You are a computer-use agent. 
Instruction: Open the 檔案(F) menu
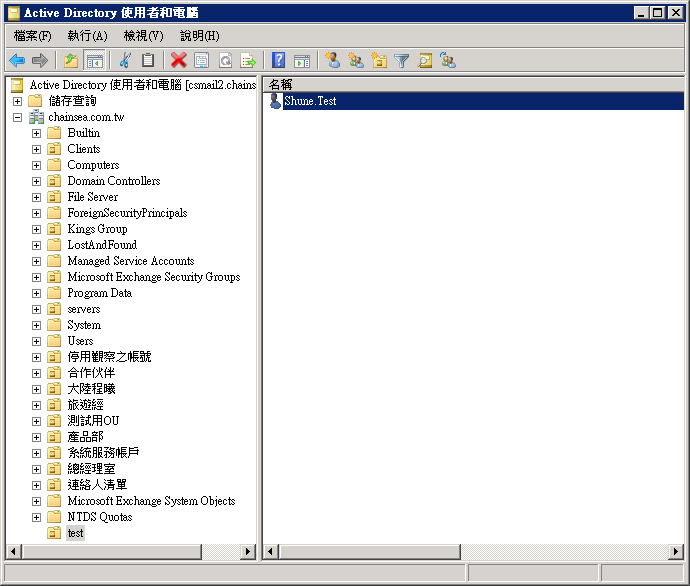pos(33,36)
